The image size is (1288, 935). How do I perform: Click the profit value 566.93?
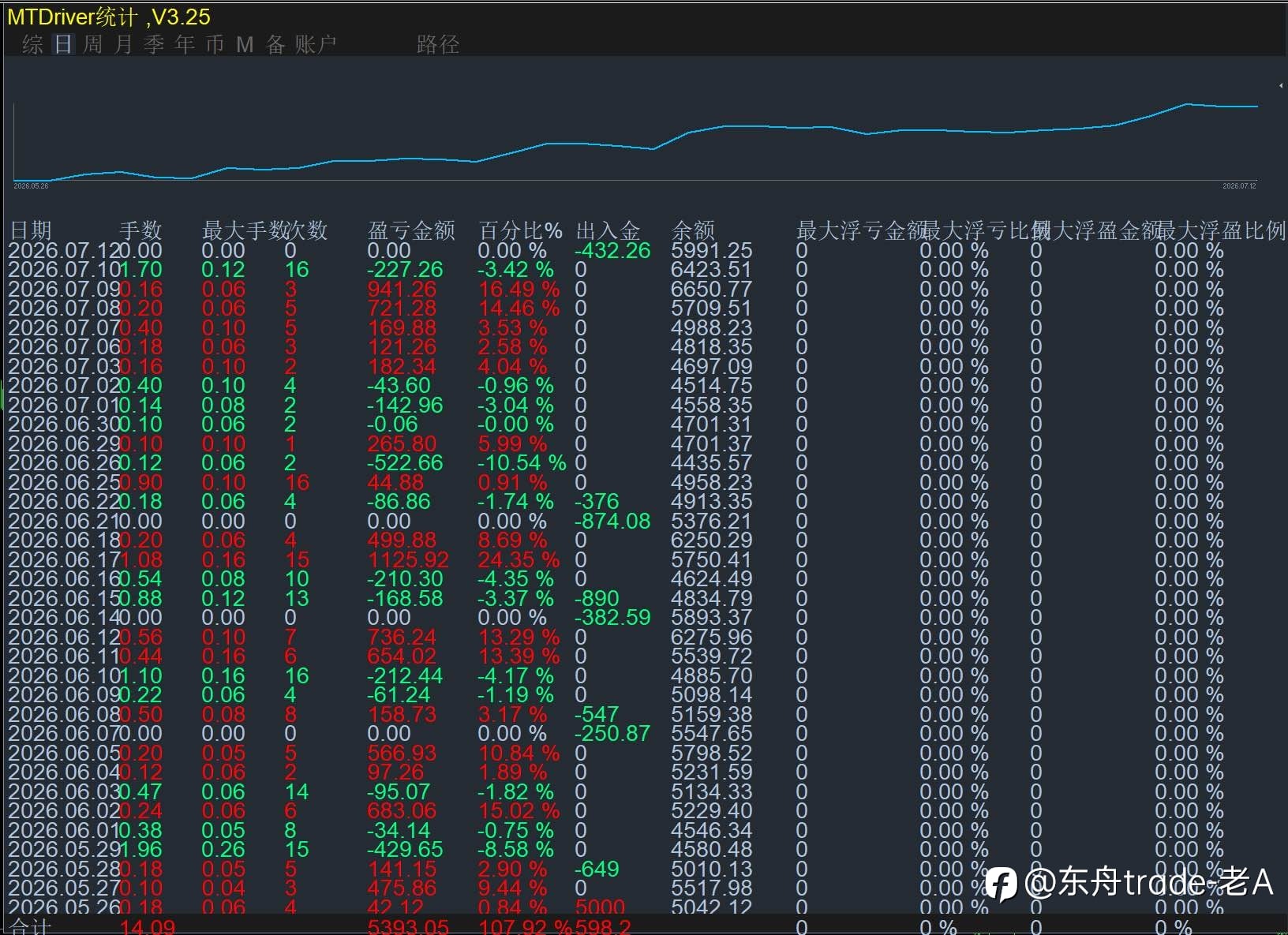(x=401, y=753)
